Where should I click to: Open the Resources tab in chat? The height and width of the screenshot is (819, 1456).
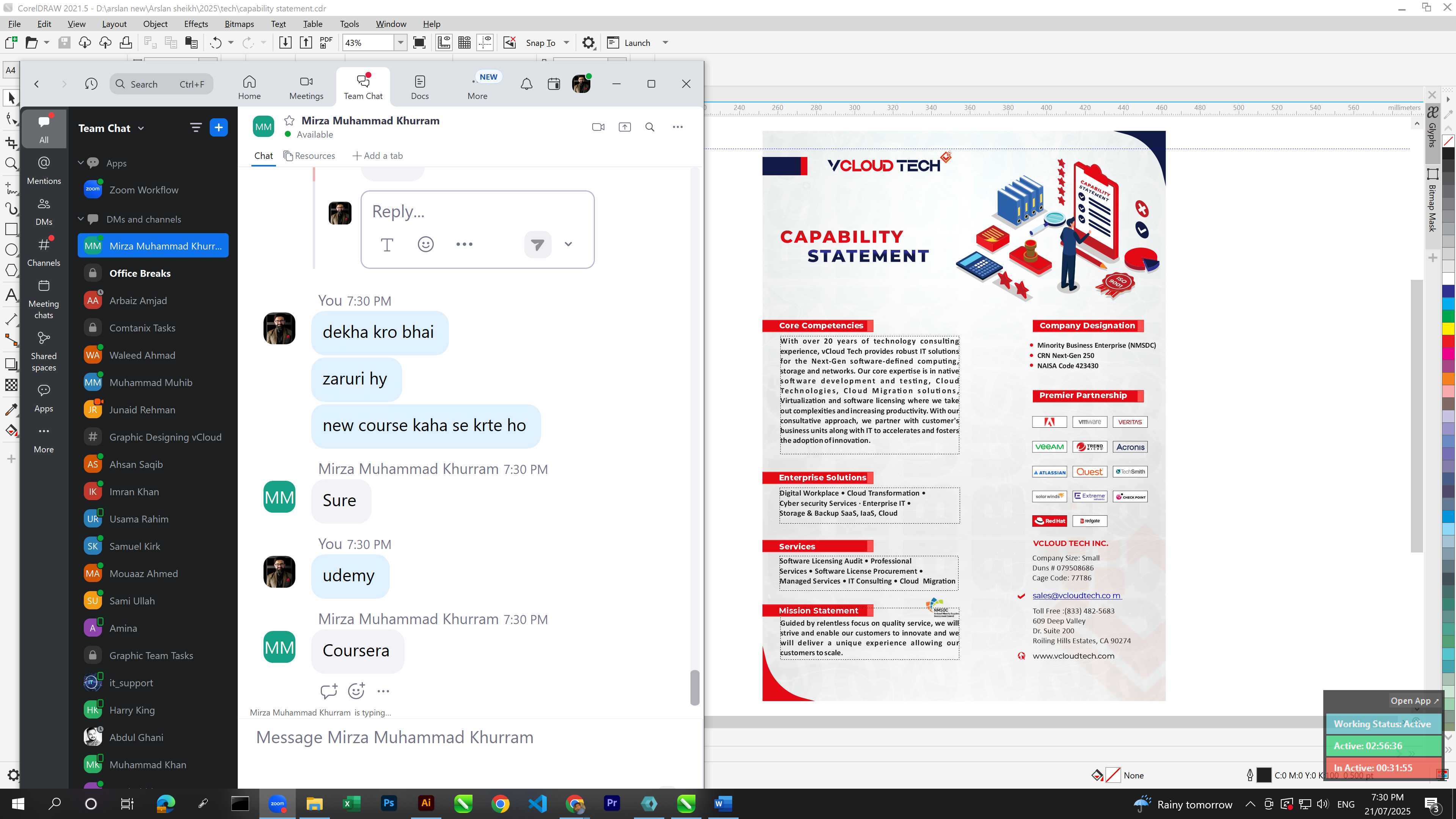pyautogui.click(x=309, y=156)
